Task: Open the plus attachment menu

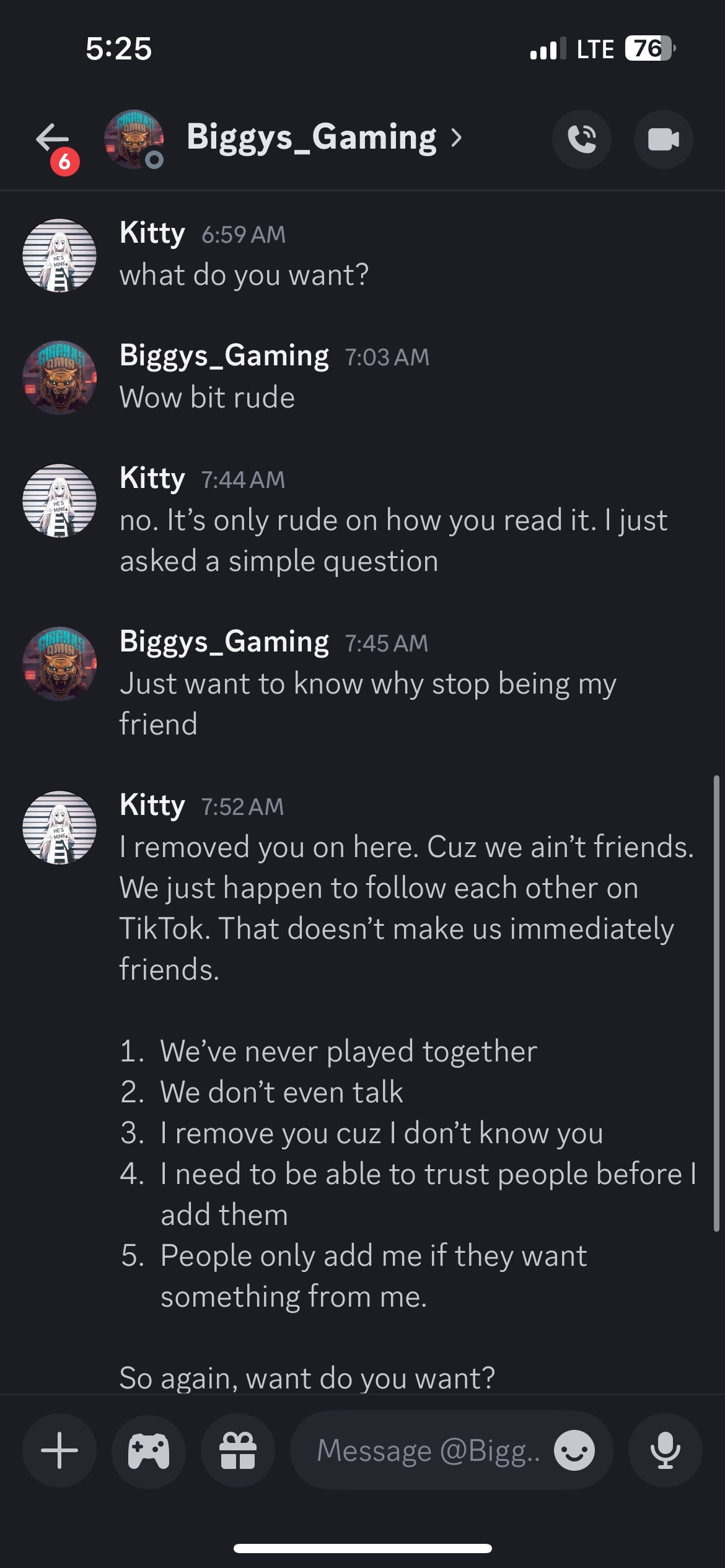Action: click(x=59, y=1450)
